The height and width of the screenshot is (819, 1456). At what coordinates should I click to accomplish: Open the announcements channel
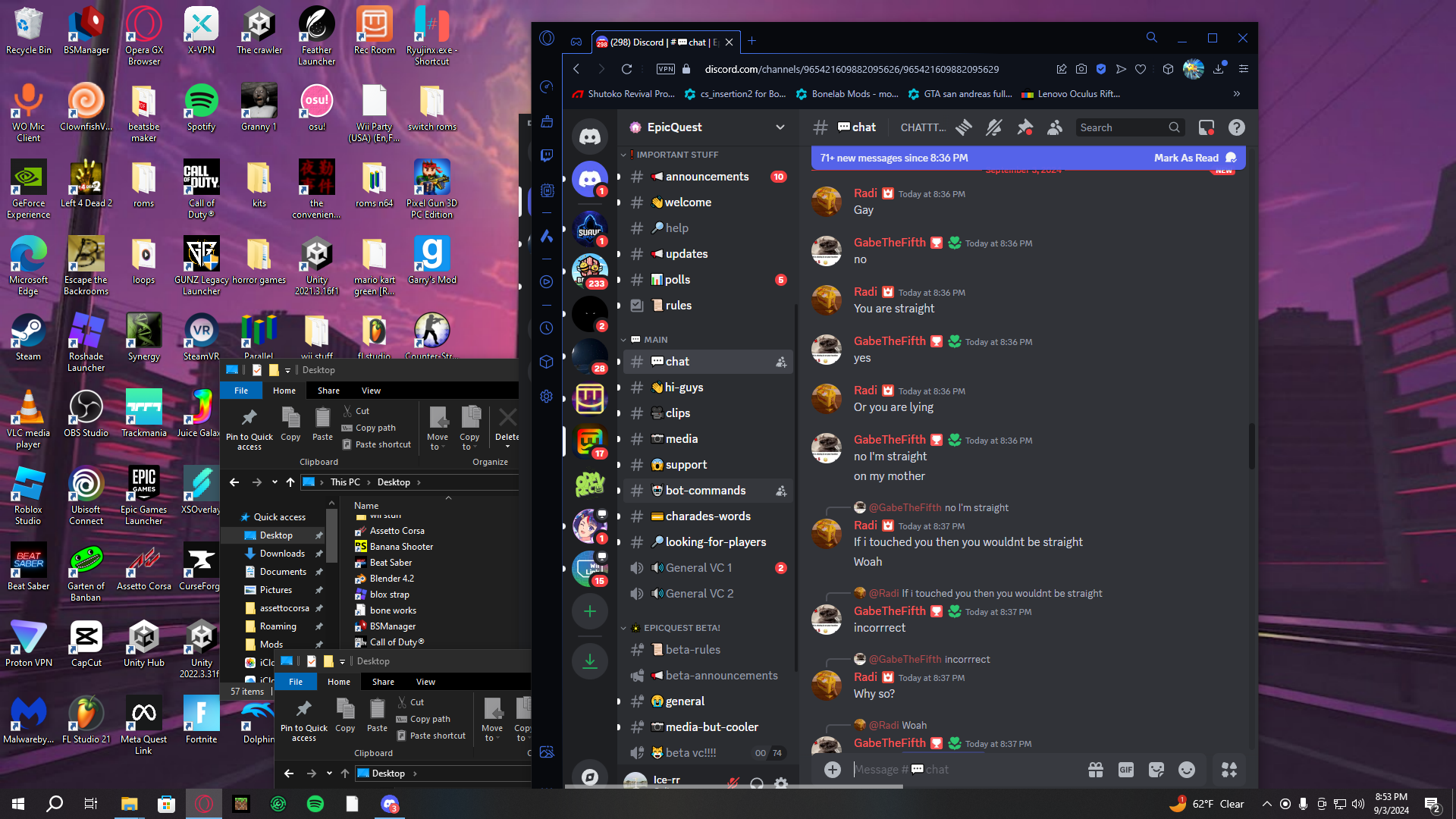click(707, 177)
